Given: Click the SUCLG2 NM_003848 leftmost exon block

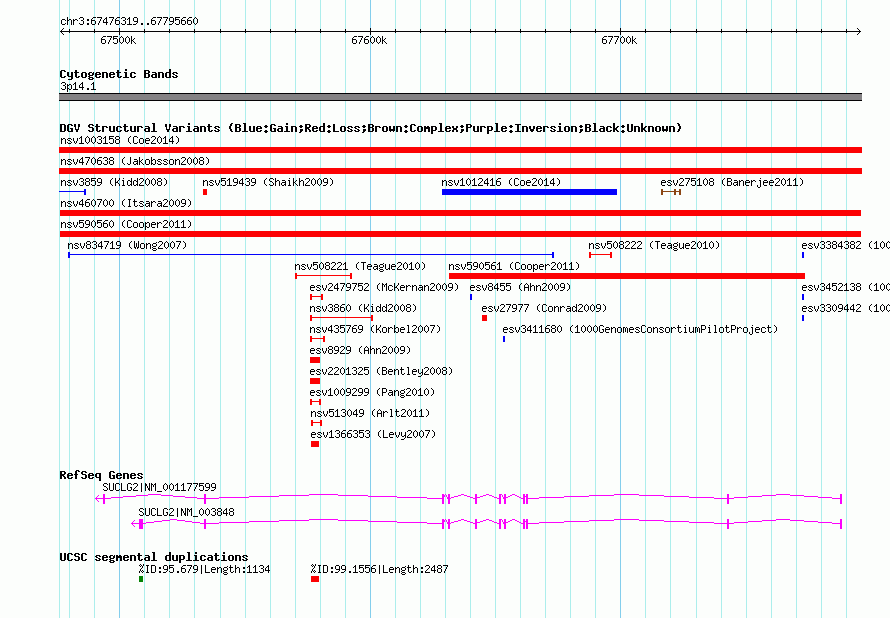Looking at the screenshot, I should pos(141,524).
